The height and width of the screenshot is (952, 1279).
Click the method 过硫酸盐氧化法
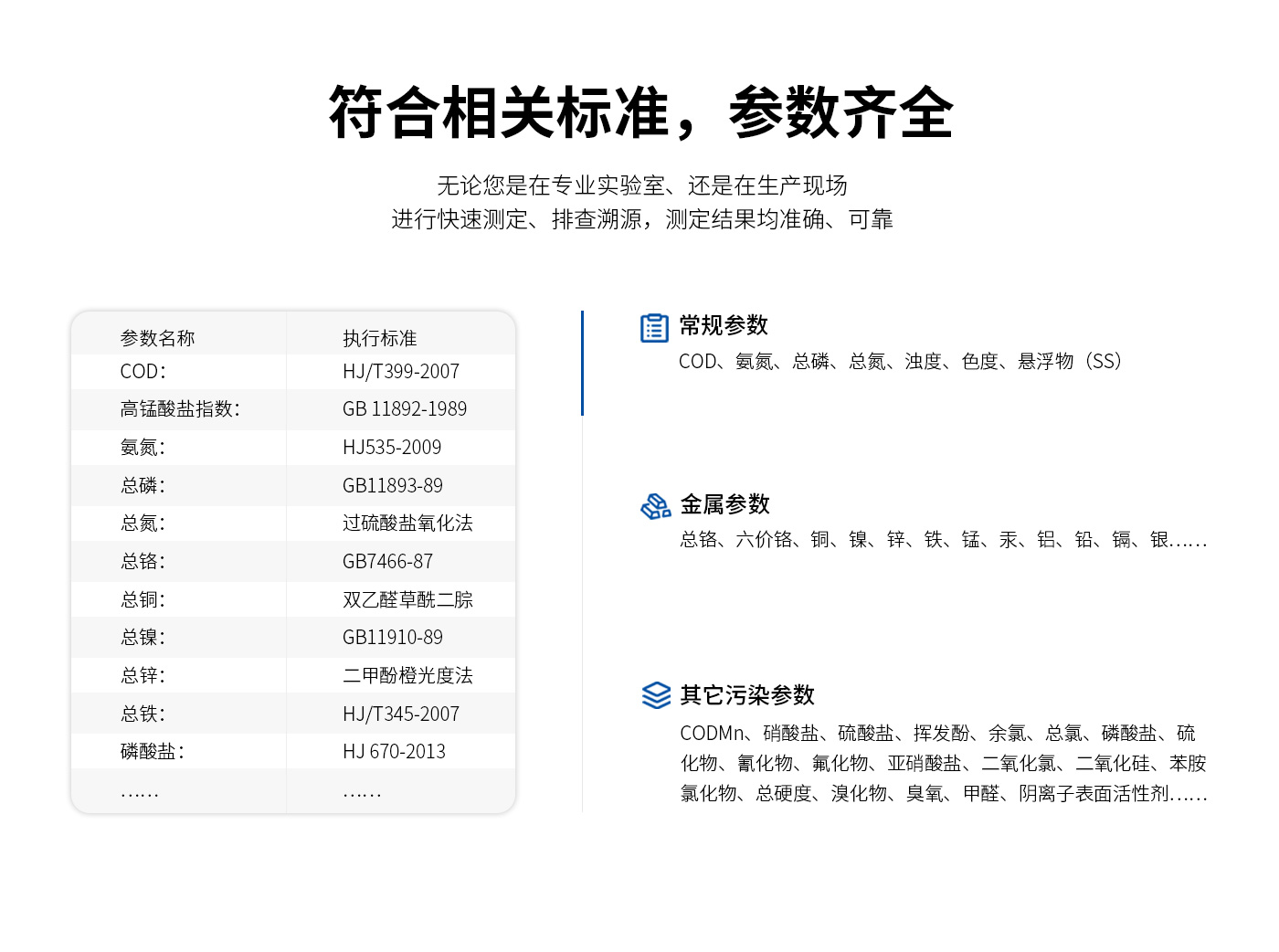(407, 524)
